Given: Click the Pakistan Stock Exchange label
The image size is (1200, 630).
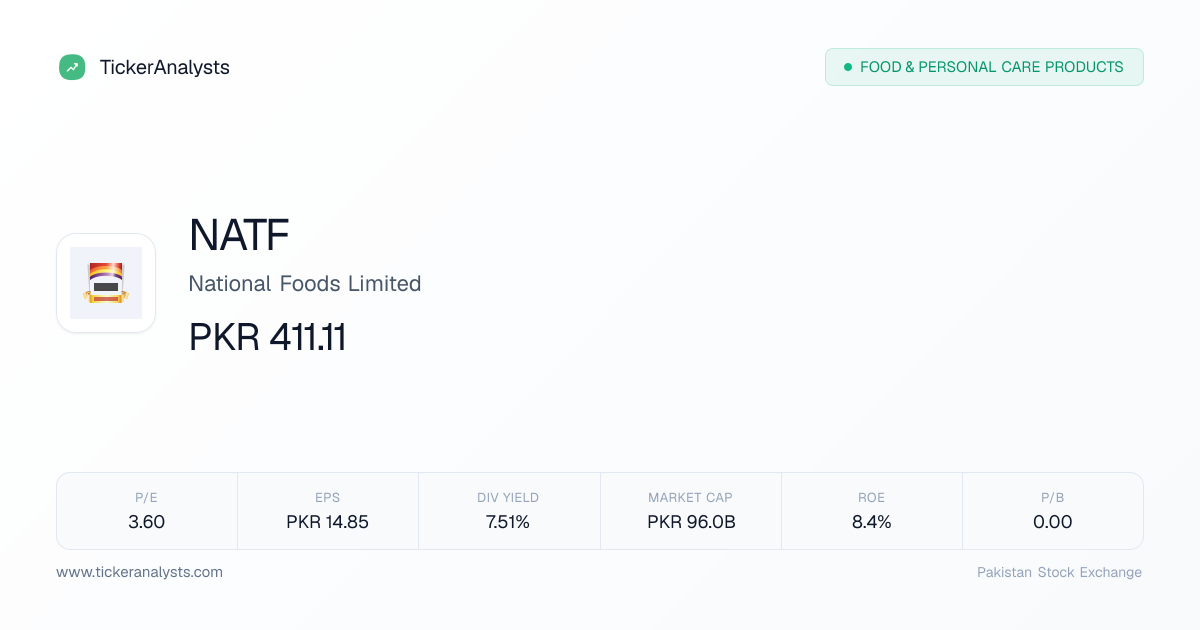Looking at the screenshot, I should point(1059,573).
